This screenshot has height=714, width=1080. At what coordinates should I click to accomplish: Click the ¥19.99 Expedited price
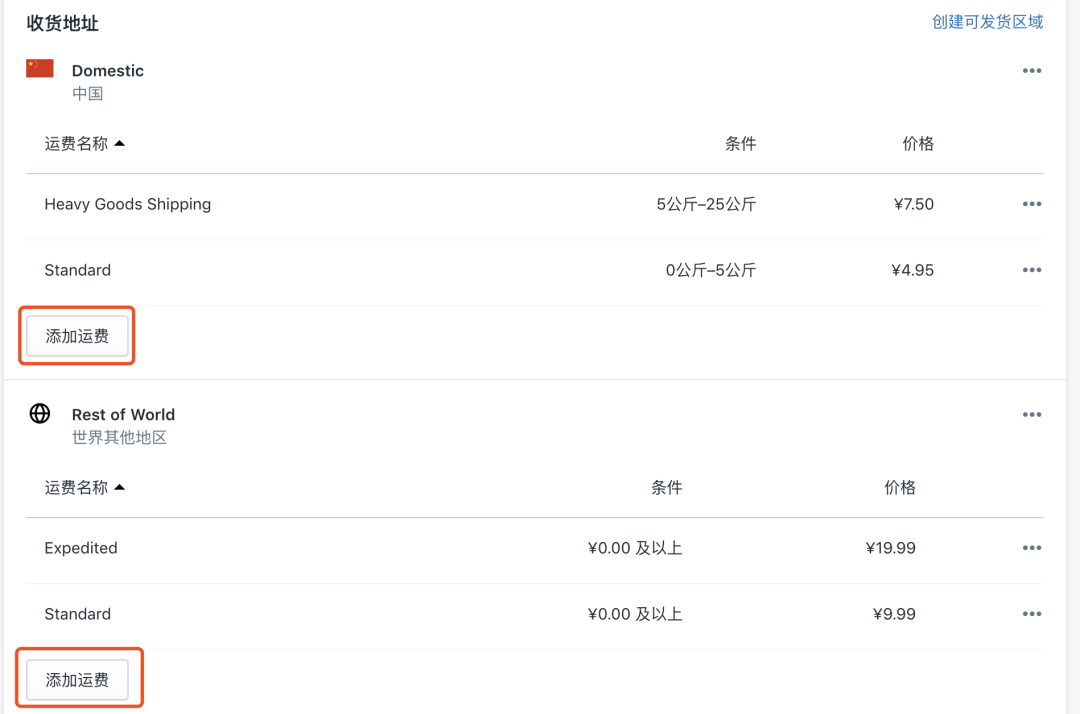click(891, 548)
